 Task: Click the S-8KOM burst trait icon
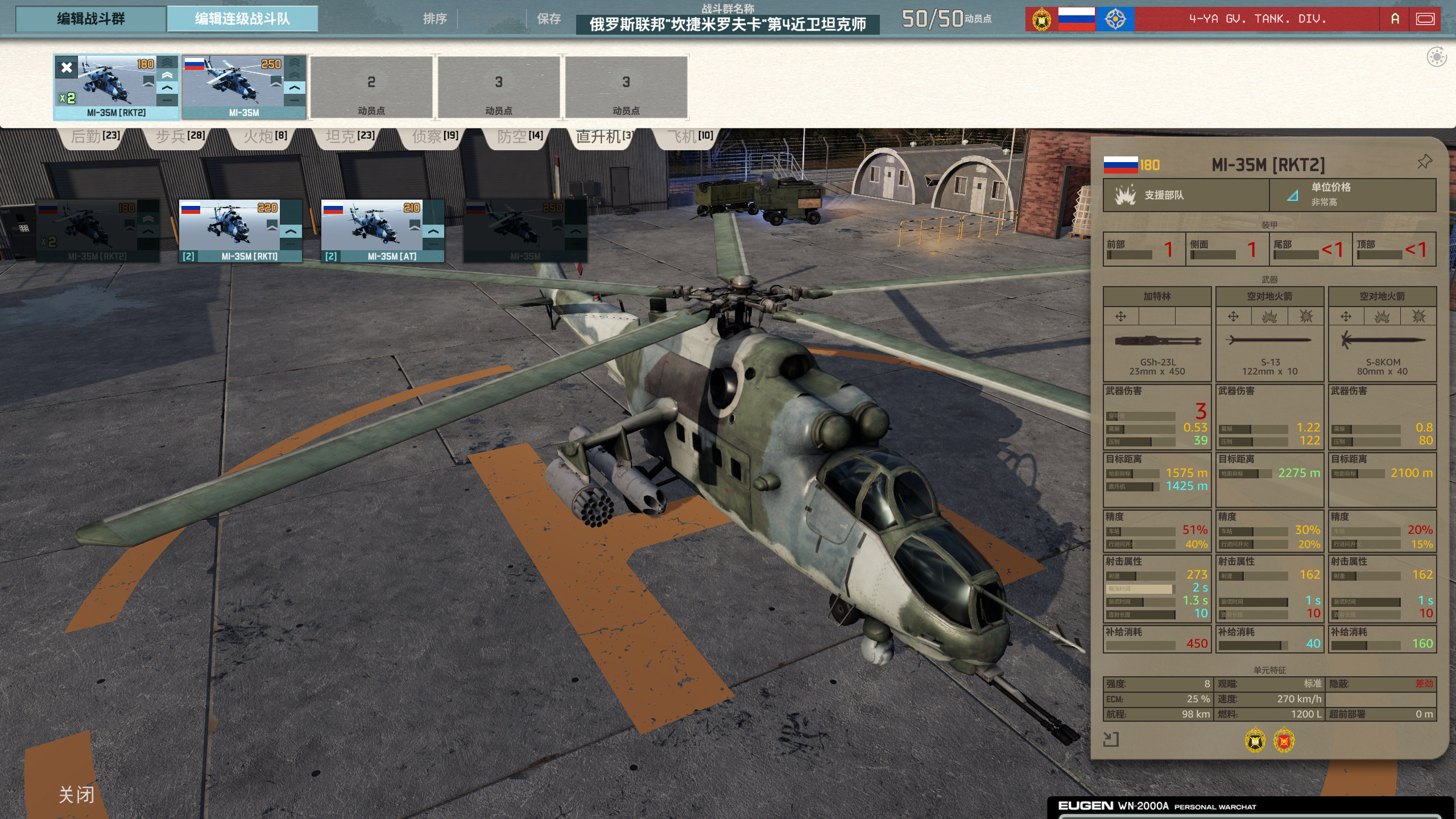click(x=1418, y=317)
